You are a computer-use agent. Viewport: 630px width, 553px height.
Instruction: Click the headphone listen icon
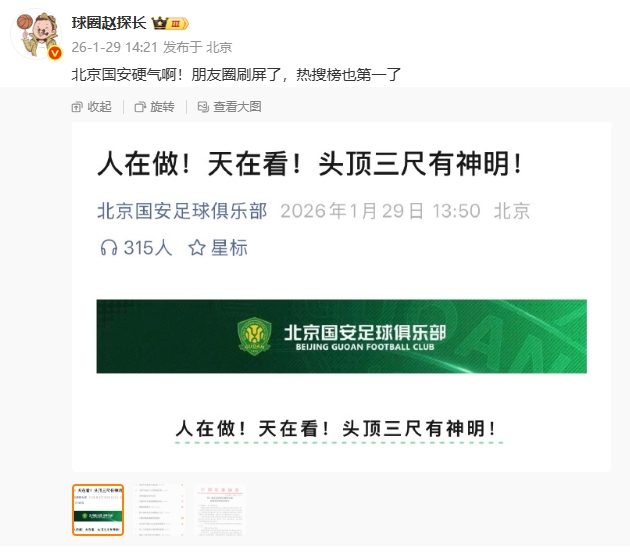(x=109, y=248)
